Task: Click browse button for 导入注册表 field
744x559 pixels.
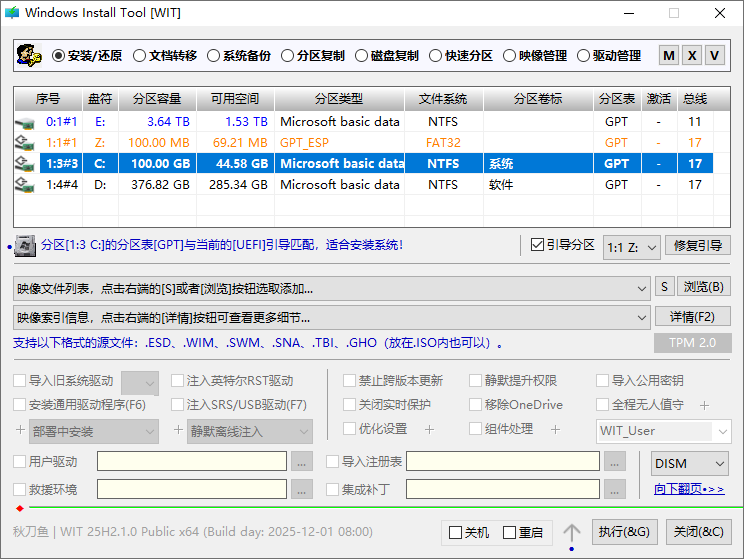Action: pyautogui.click(x=614, y=461)
